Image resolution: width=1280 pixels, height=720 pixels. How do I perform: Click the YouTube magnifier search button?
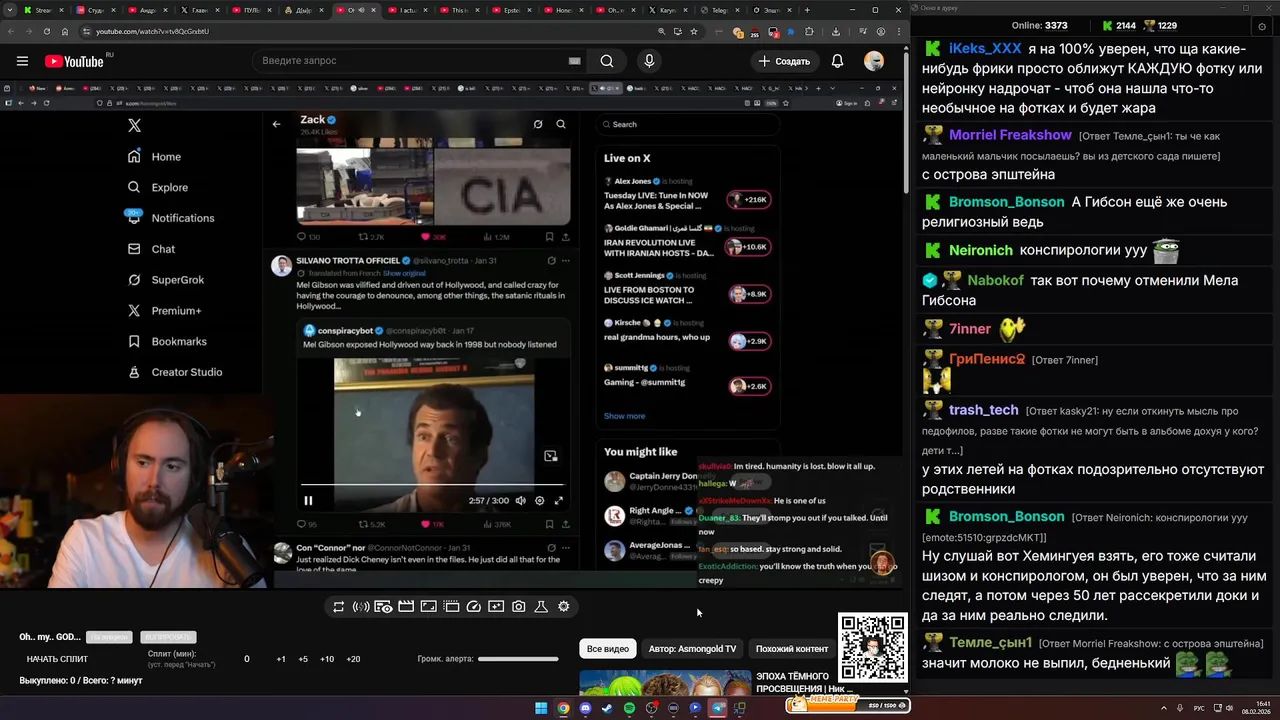pos(607,61)
